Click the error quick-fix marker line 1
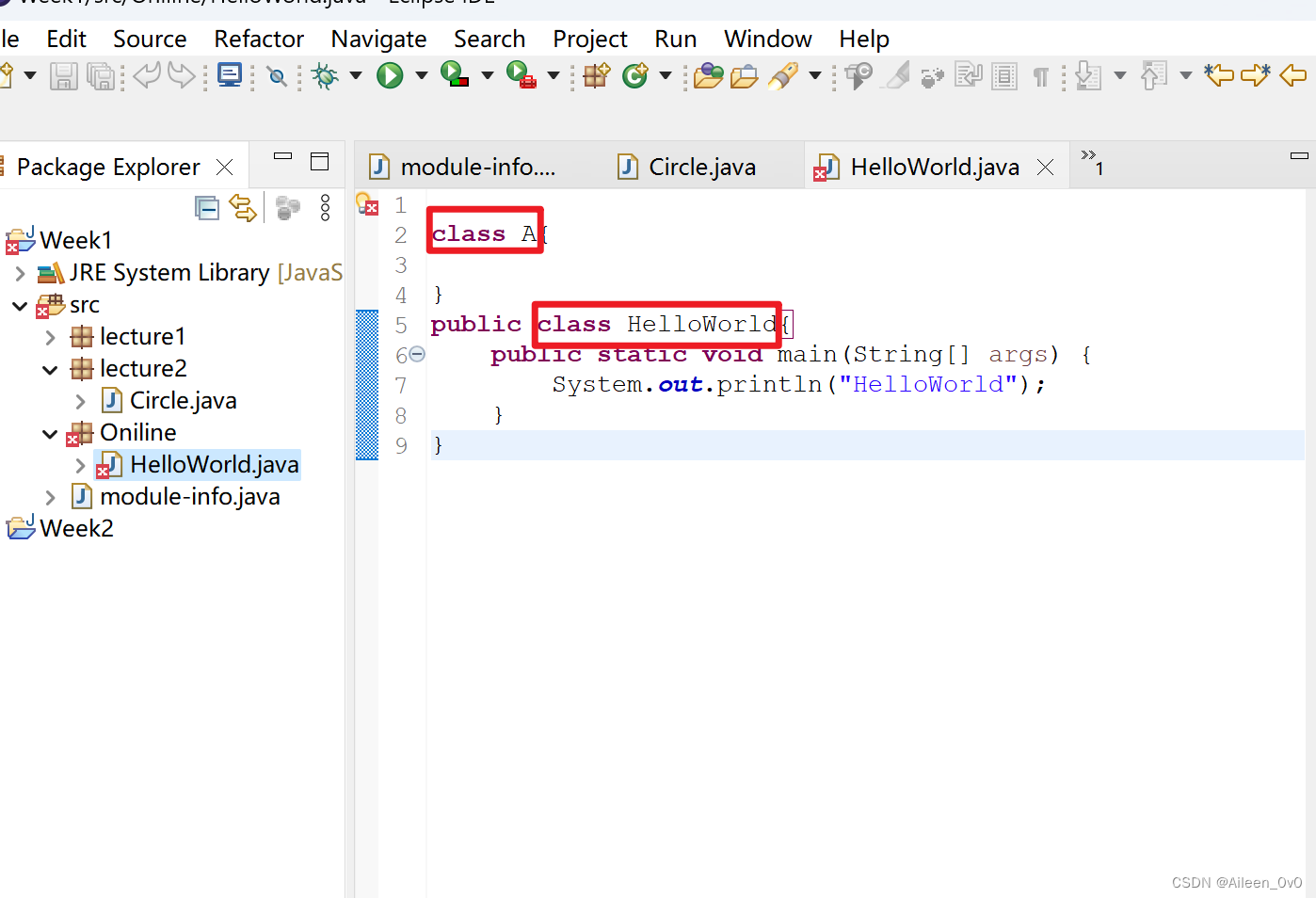 click(367, 204)
